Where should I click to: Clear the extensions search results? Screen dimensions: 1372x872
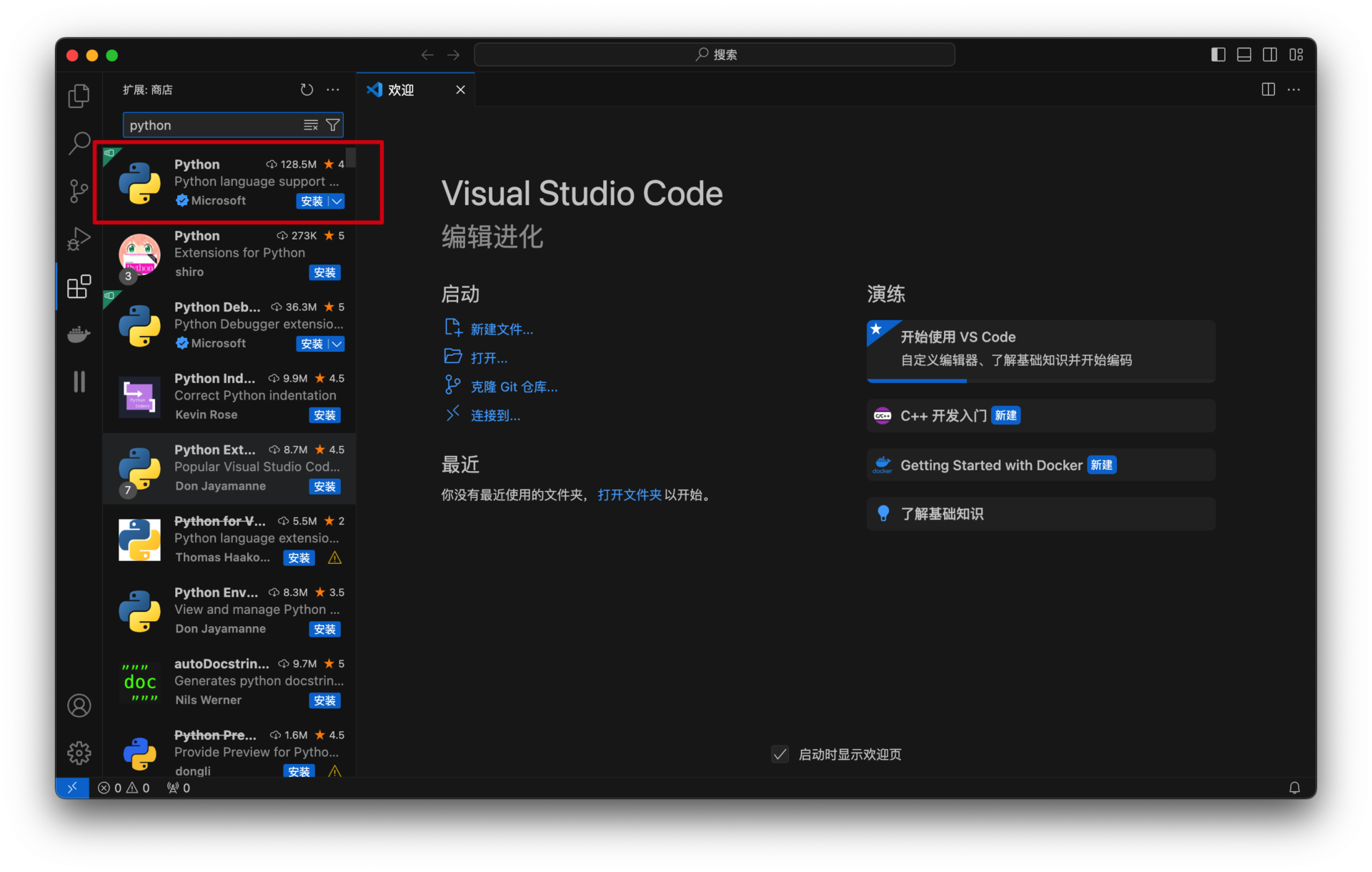[311, 125]
